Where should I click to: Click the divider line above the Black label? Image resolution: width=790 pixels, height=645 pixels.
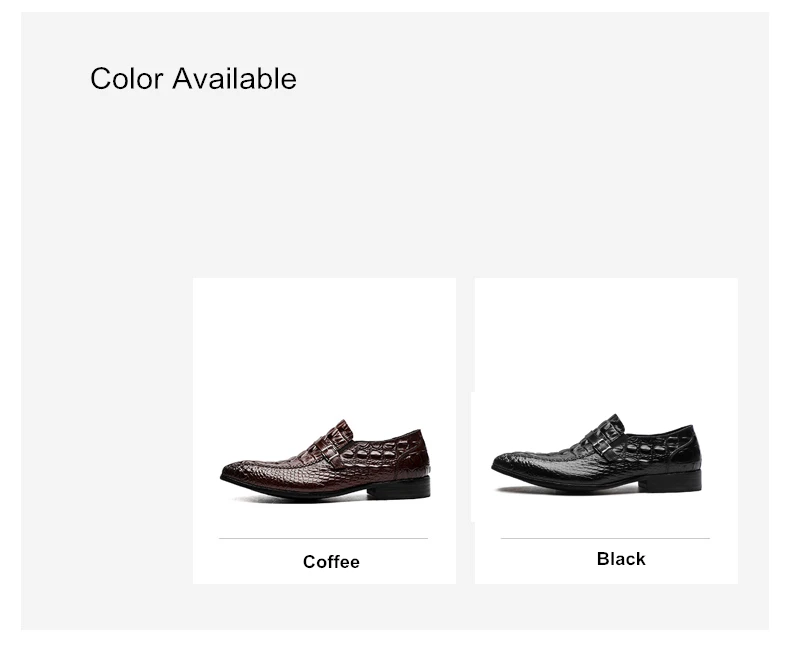[x=605, y=538]
